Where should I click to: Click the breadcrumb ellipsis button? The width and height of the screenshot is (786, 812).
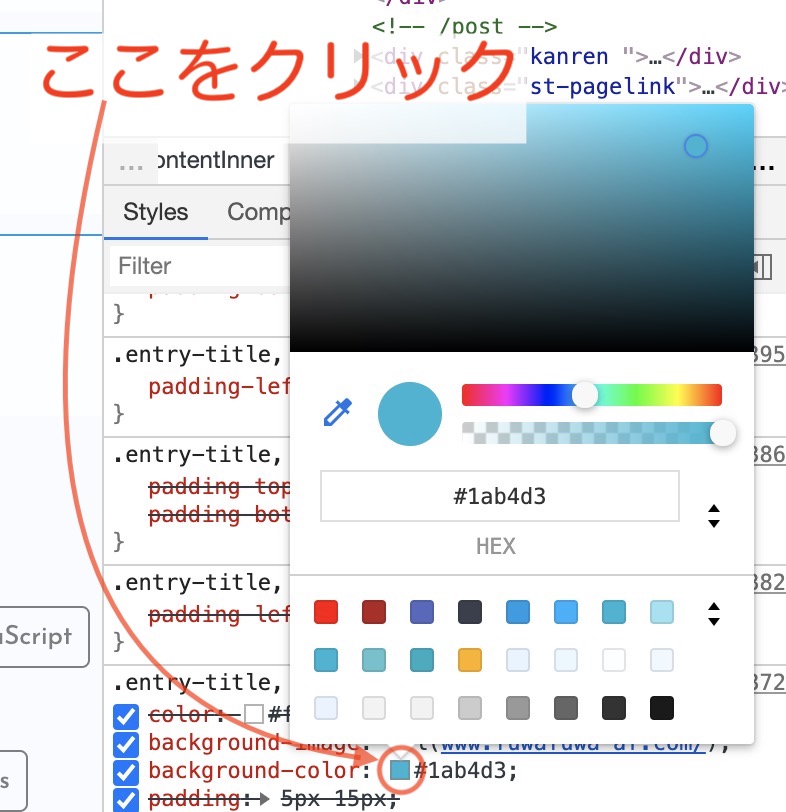(x=130, y=164)
